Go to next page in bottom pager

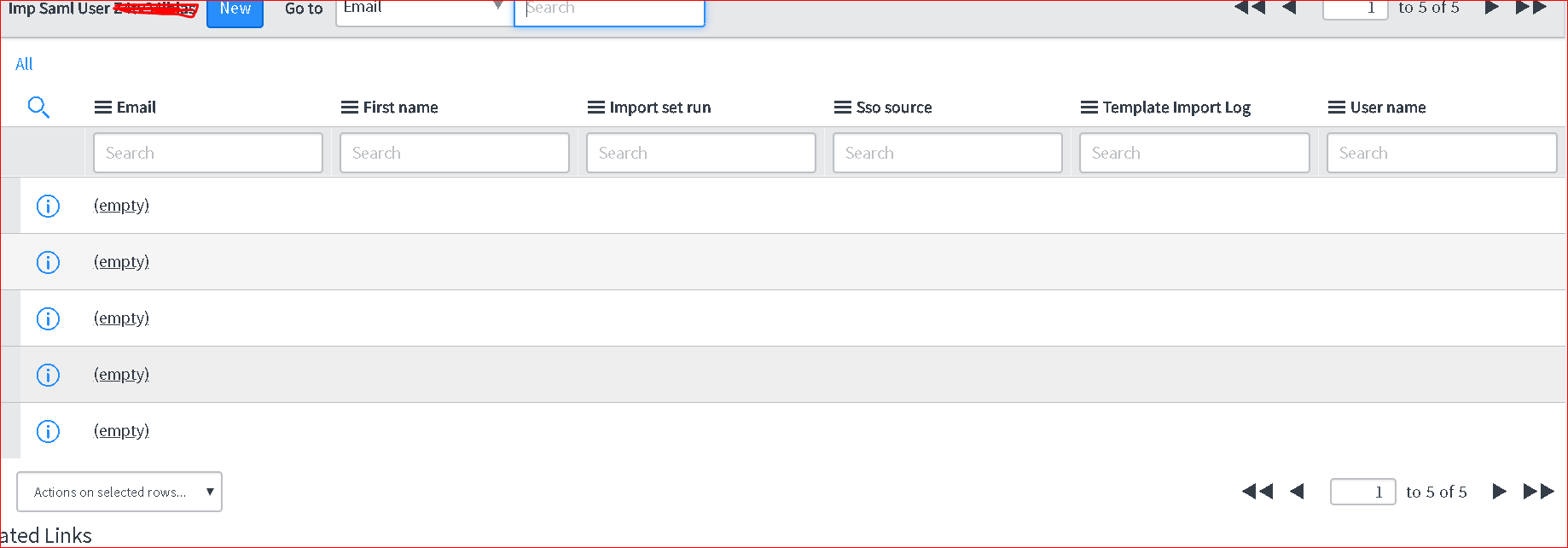pyautogui.click(x=1500, y=492)
